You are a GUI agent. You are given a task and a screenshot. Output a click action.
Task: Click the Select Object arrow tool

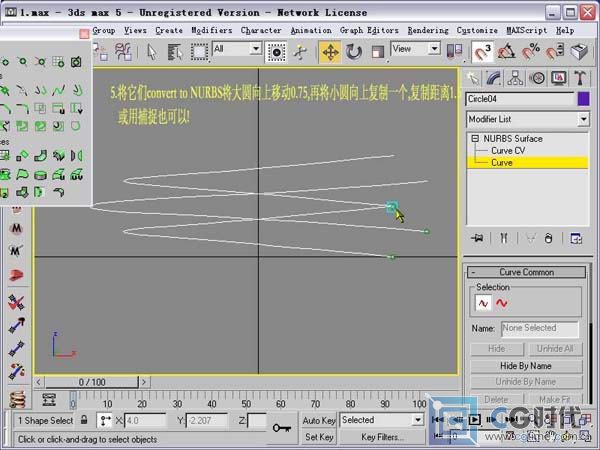point(152,52)
